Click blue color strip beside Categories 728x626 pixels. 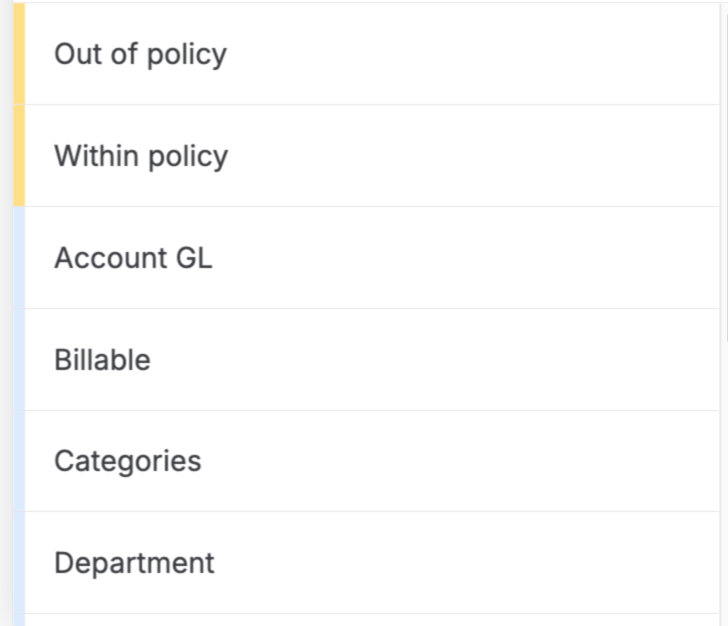click(x=19, y=461)
